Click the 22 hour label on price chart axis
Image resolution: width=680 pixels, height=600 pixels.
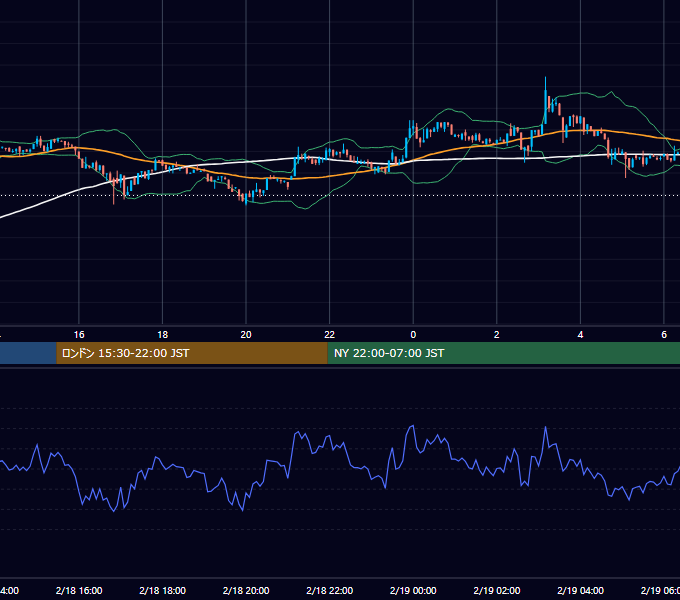[330, 335]
